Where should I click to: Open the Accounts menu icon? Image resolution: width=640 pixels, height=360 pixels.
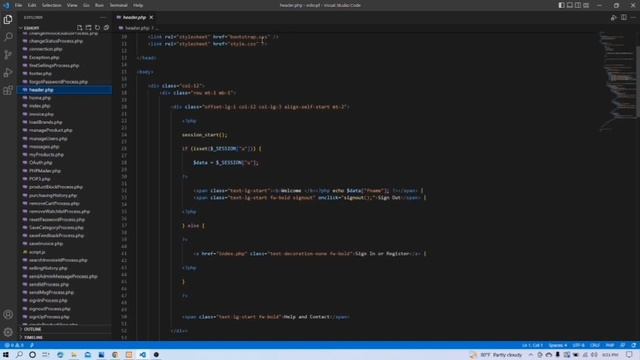coord(8,314)
